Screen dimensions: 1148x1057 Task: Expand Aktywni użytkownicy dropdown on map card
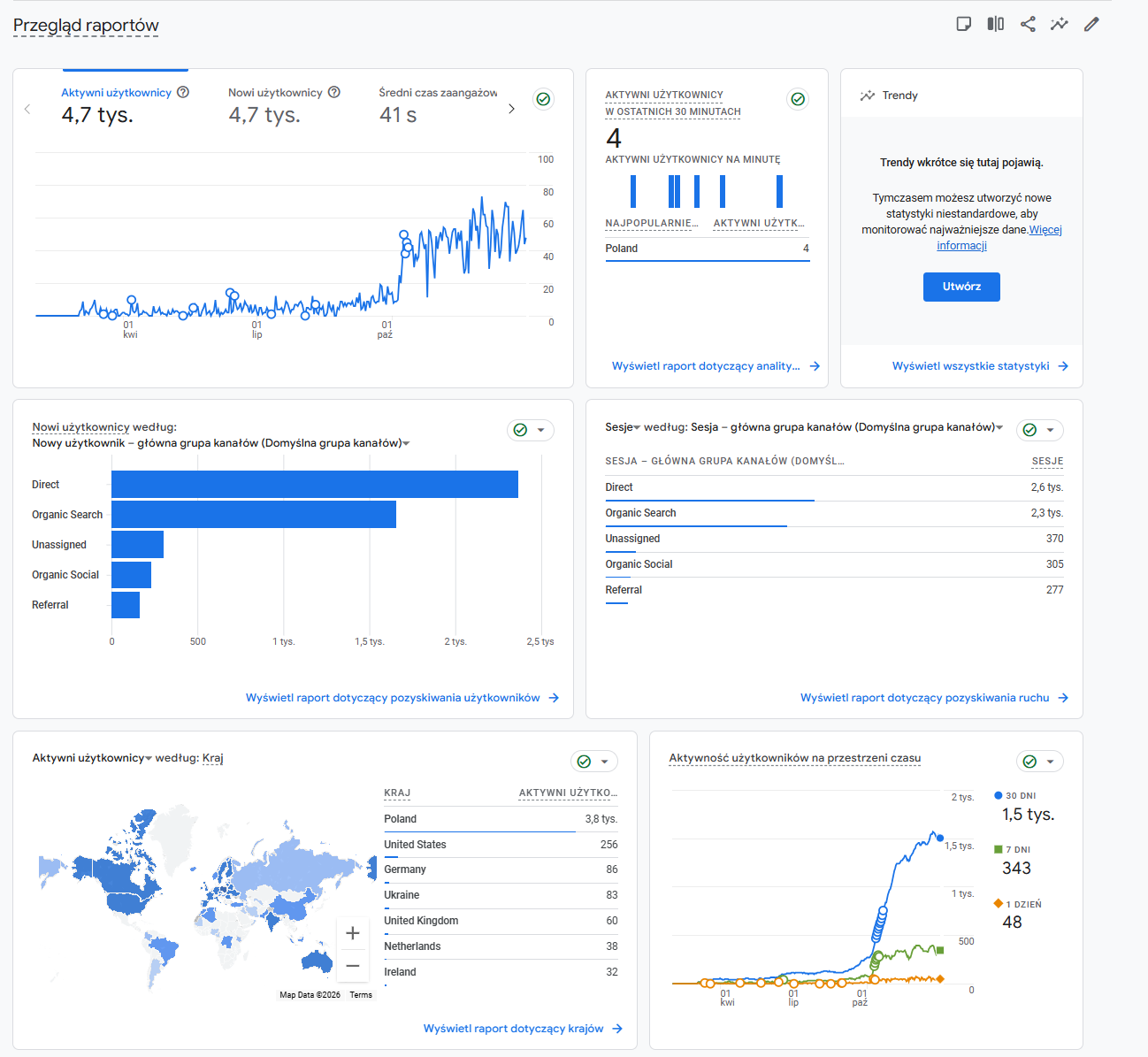click(x=149, y=758)
